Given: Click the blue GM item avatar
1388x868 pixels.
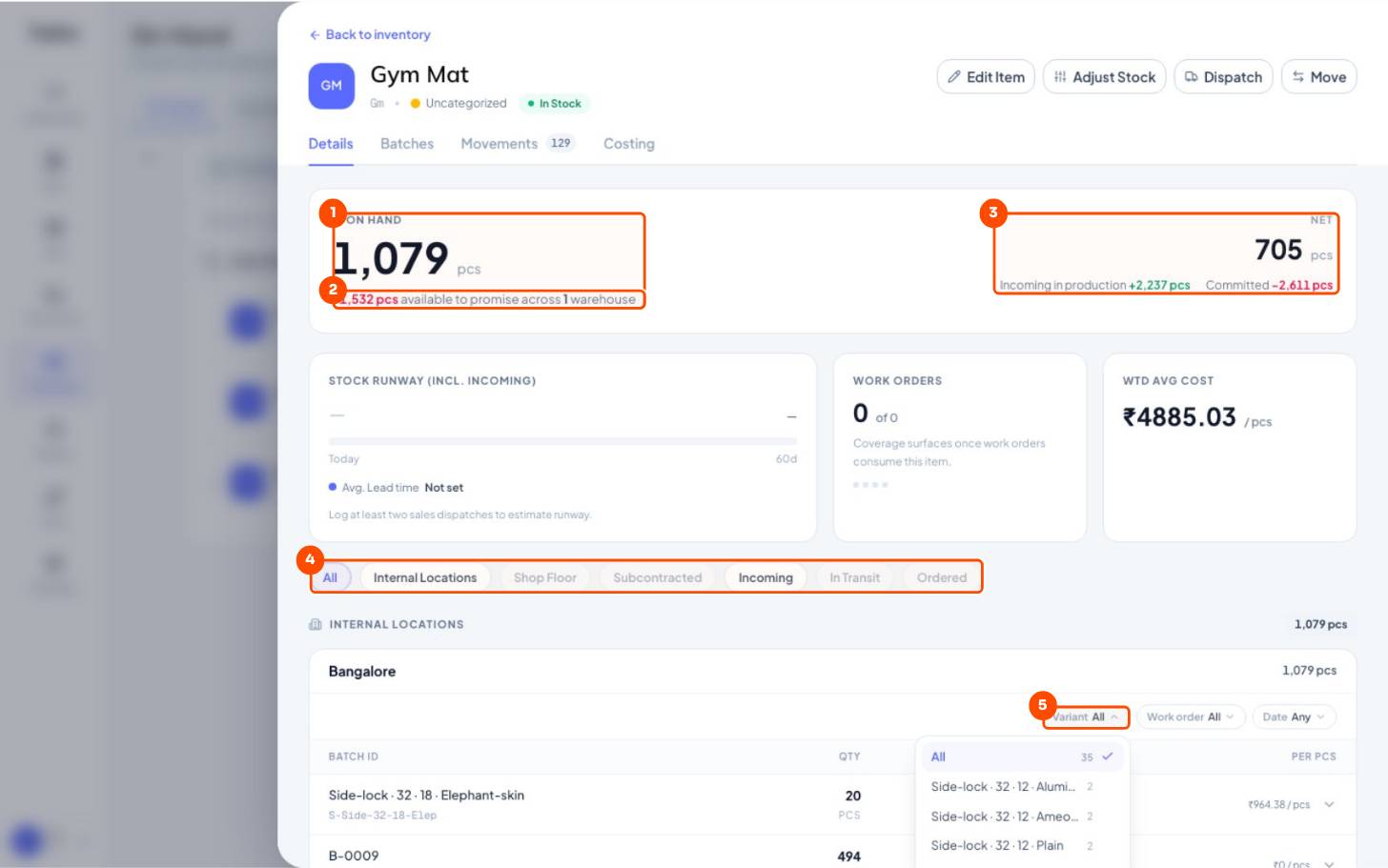Looking at the screenshot, I should click(x=331, y=86).
